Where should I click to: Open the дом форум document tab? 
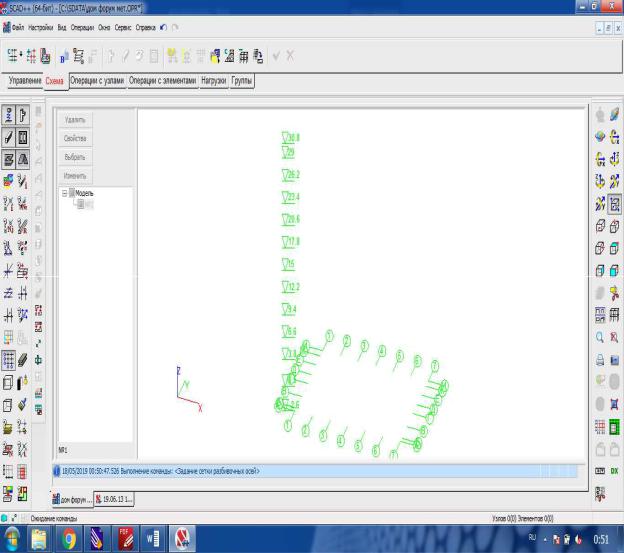(x=72, y=499)
